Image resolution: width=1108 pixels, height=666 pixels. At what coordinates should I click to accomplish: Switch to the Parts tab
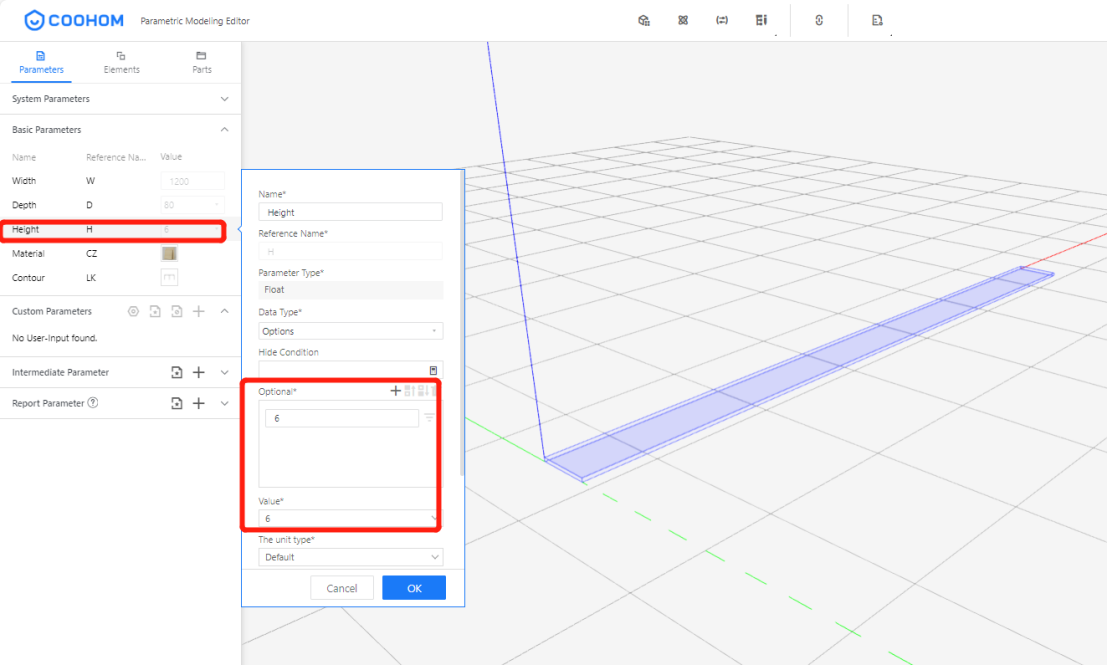click(201, 62)
